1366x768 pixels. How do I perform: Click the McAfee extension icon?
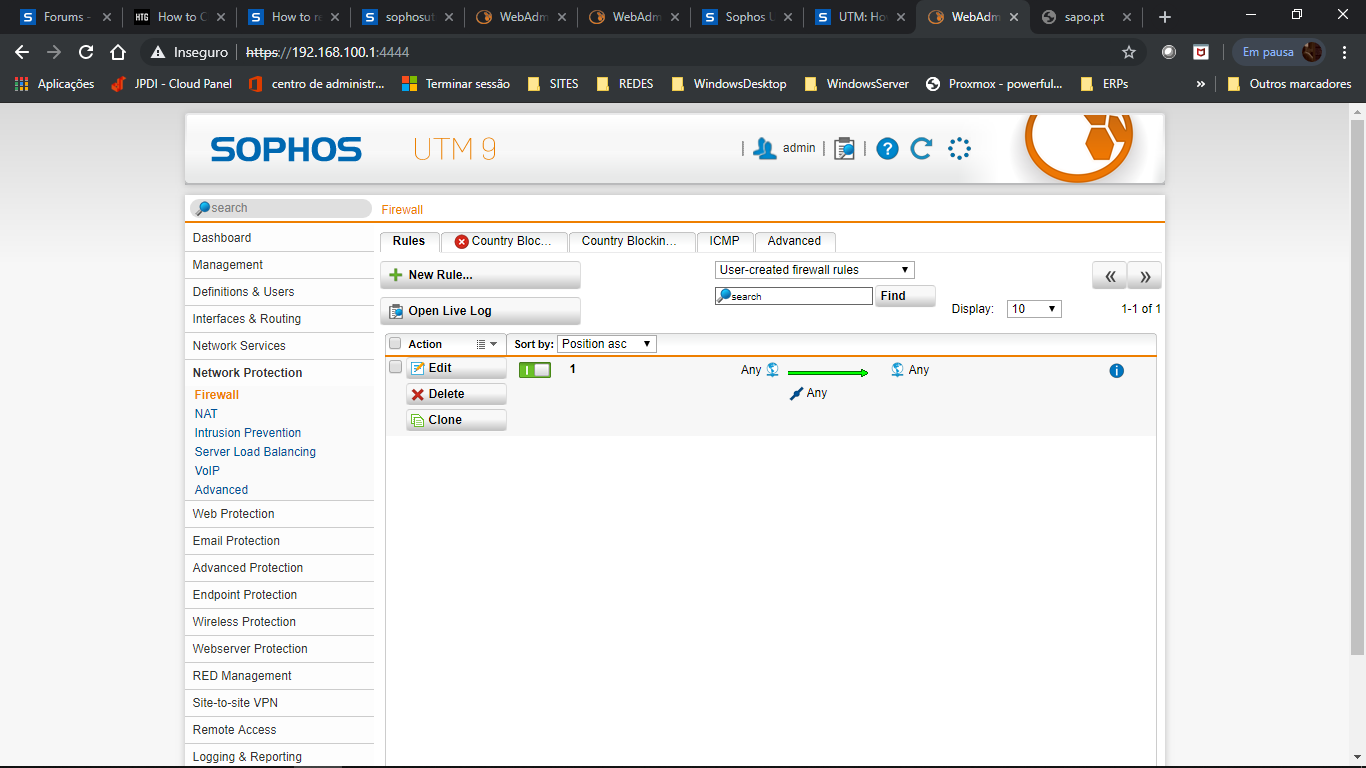tap(1201, 52)
